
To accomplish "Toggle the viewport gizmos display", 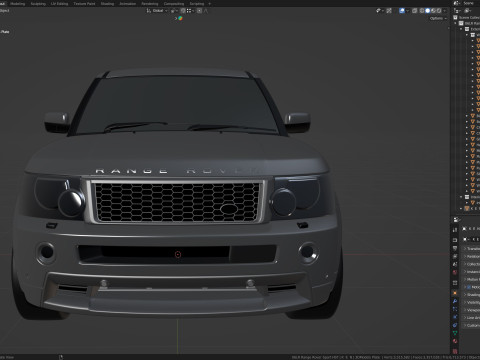I will 389,11.
